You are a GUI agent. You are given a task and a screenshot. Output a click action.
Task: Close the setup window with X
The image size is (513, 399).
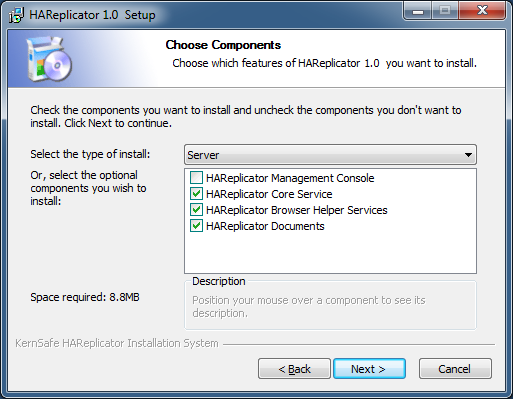coord(482,11)
